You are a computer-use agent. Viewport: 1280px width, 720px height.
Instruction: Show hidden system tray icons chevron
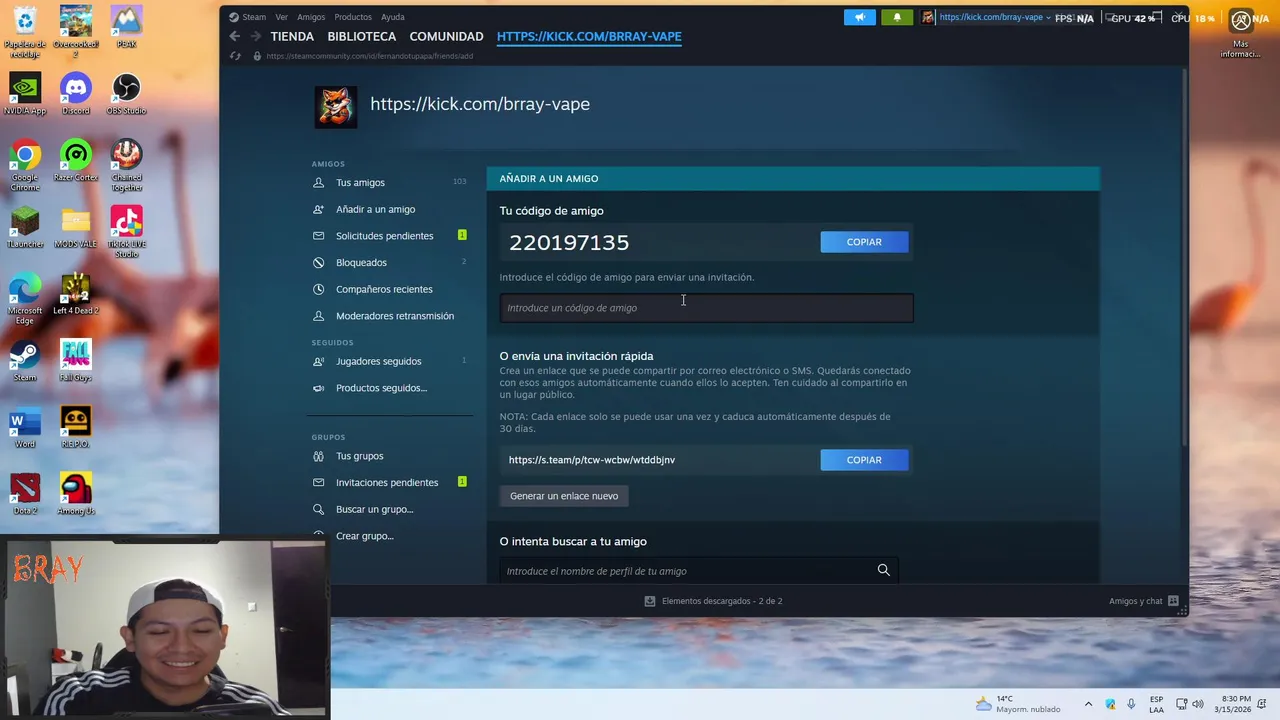pyautogui.click(x=1088, y=704)
